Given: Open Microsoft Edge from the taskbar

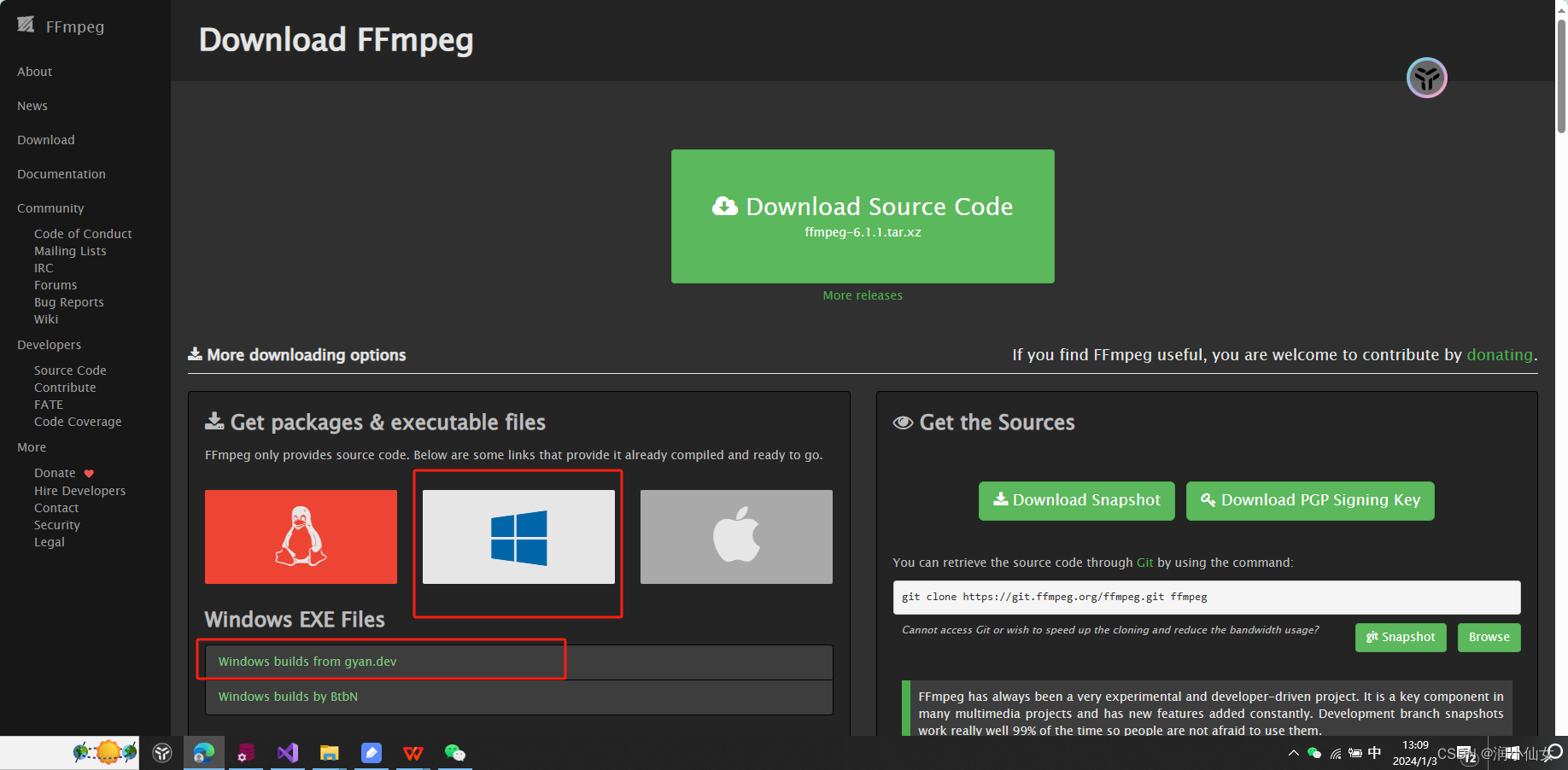Looking at the screenshot, I should (204, 753).
